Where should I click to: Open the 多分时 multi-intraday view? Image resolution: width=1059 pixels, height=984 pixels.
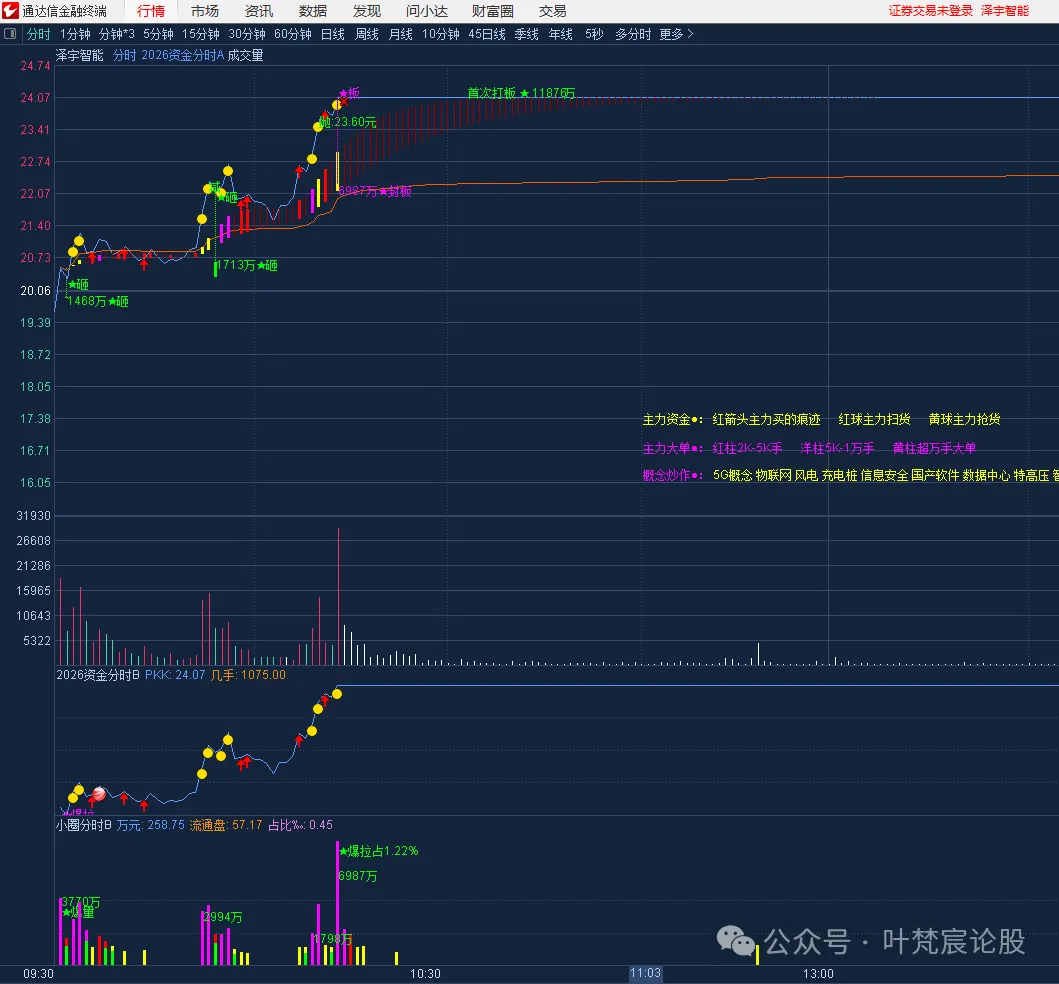[x=630, y=33]
